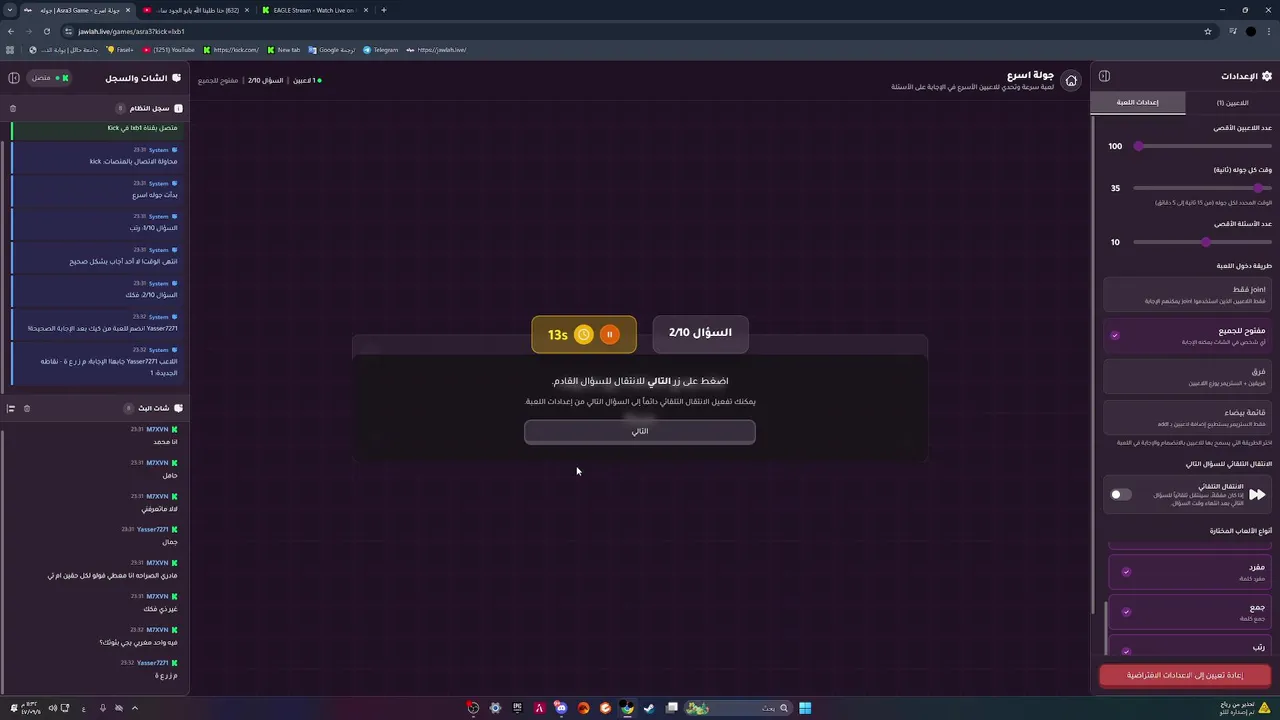Click the gear icon next to الإعدادات
This screenshot has height=720, width=1280.
pyautogui.click(x=1267, y=76)
